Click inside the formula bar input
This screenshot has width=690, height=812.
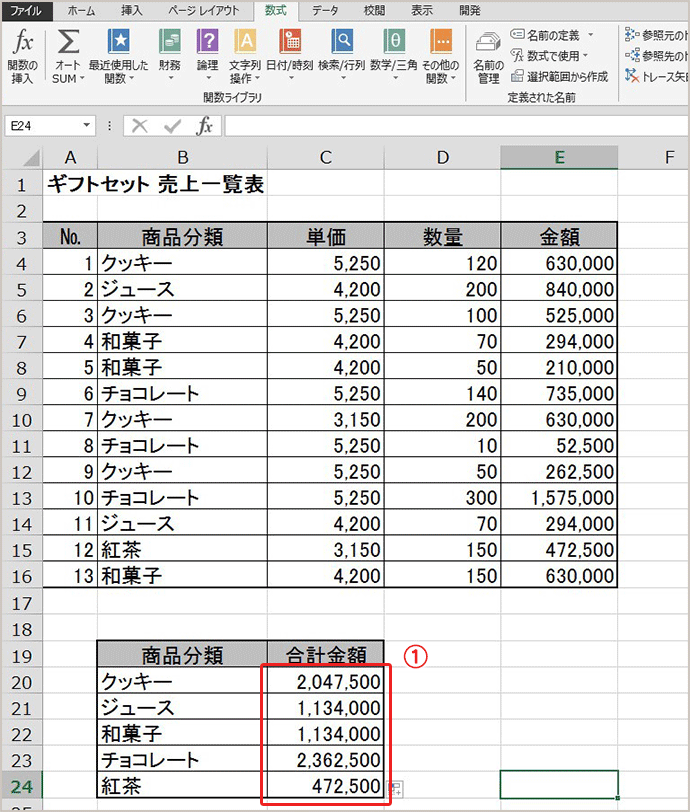coord(457,126)
